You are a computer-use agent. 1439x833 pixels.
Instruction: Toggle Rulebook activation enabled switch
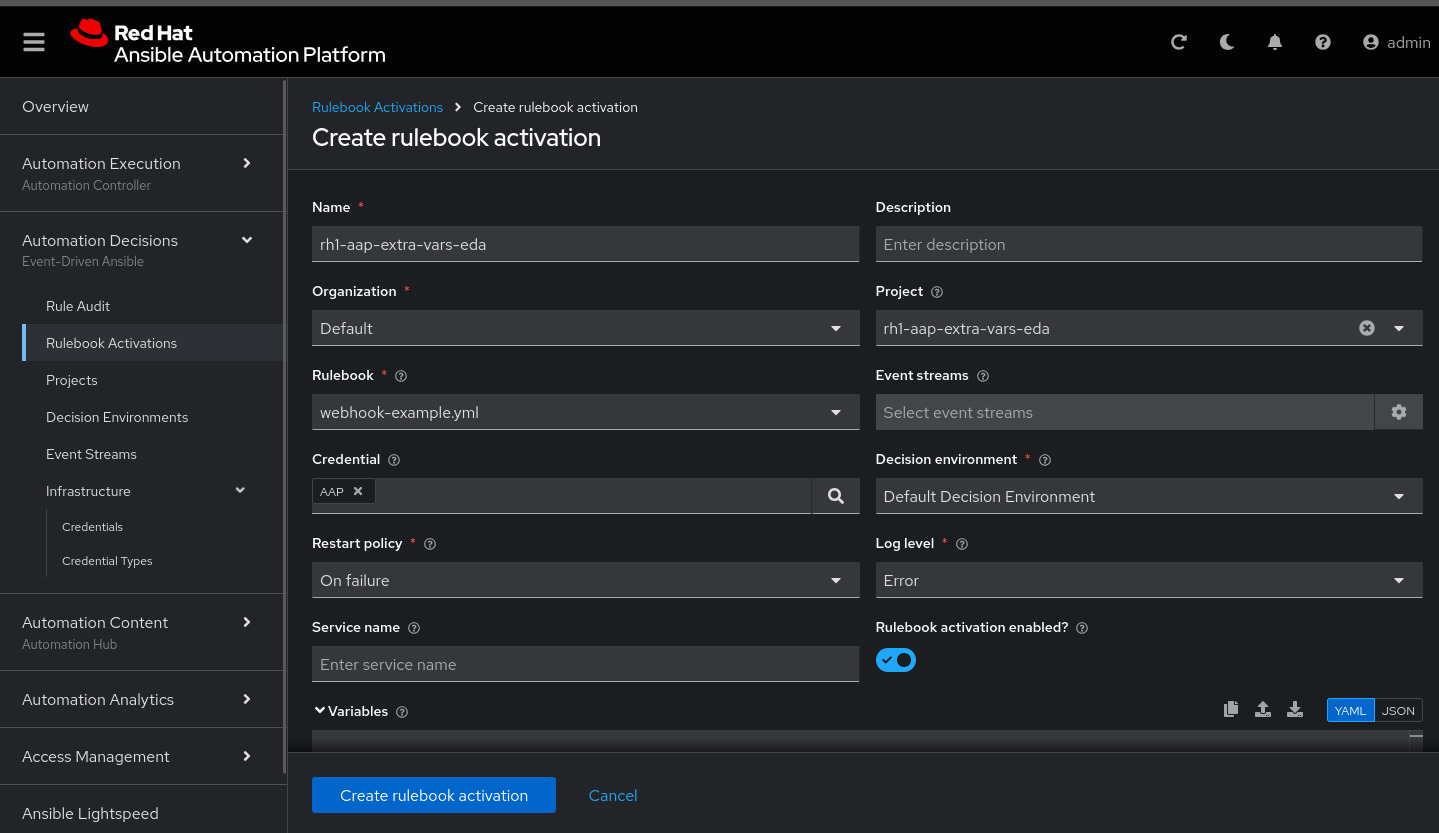(896, 660)
